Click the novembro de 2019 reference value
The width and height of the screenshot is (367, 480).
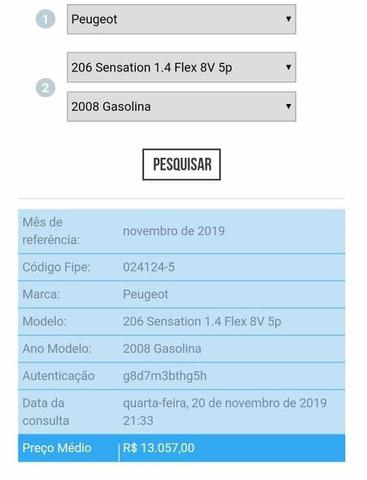point(174,231)
